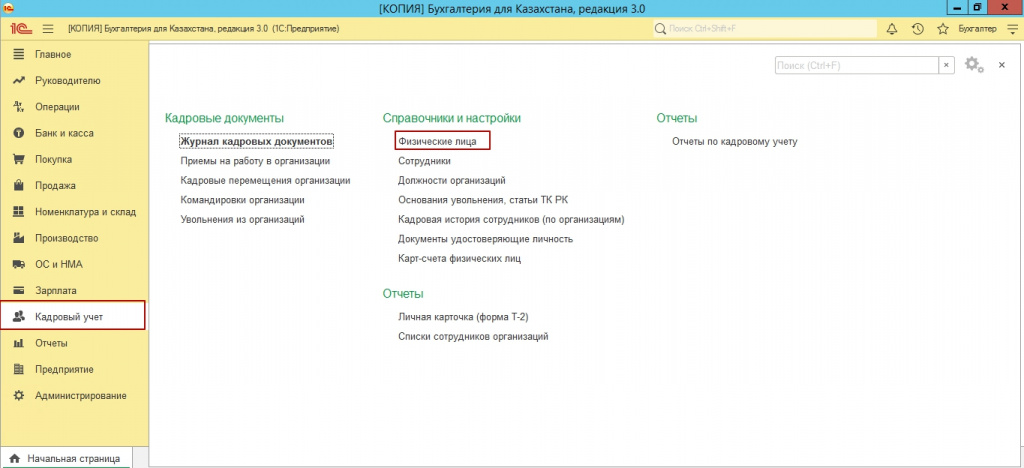
Task: Open the Сотрудники directory
Action: (424, 161)
